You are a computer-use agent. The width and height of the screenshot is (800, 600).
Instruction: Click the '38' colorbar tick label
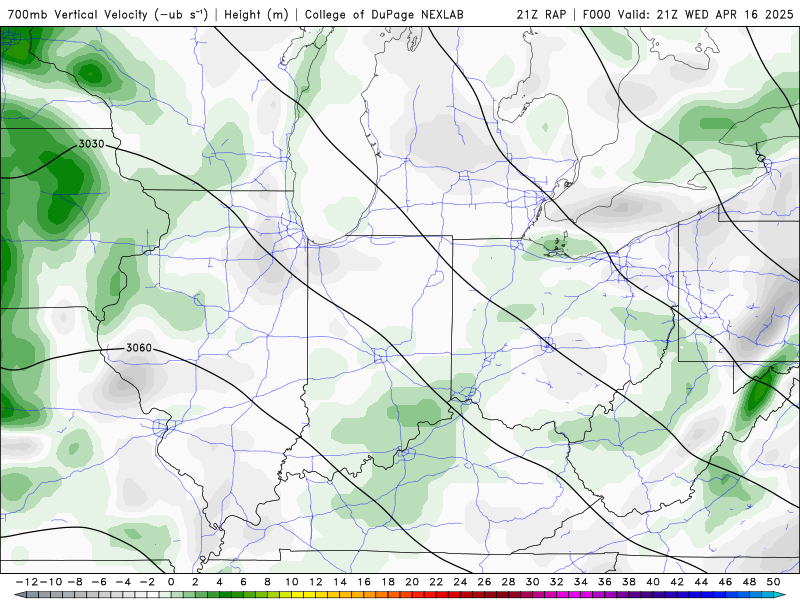click(x=629, y=582)
